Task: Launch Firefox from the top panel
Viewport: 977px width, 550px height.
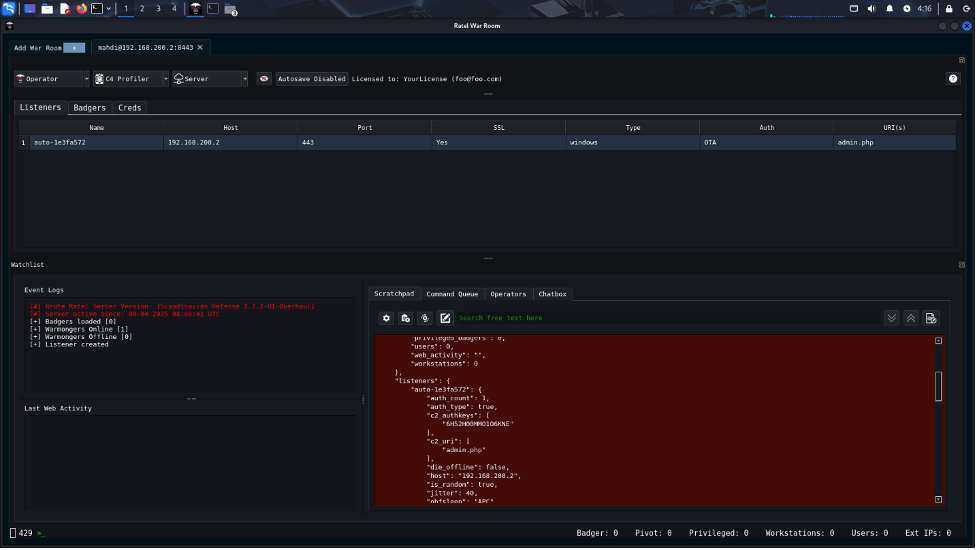Action: click(82, 9)
